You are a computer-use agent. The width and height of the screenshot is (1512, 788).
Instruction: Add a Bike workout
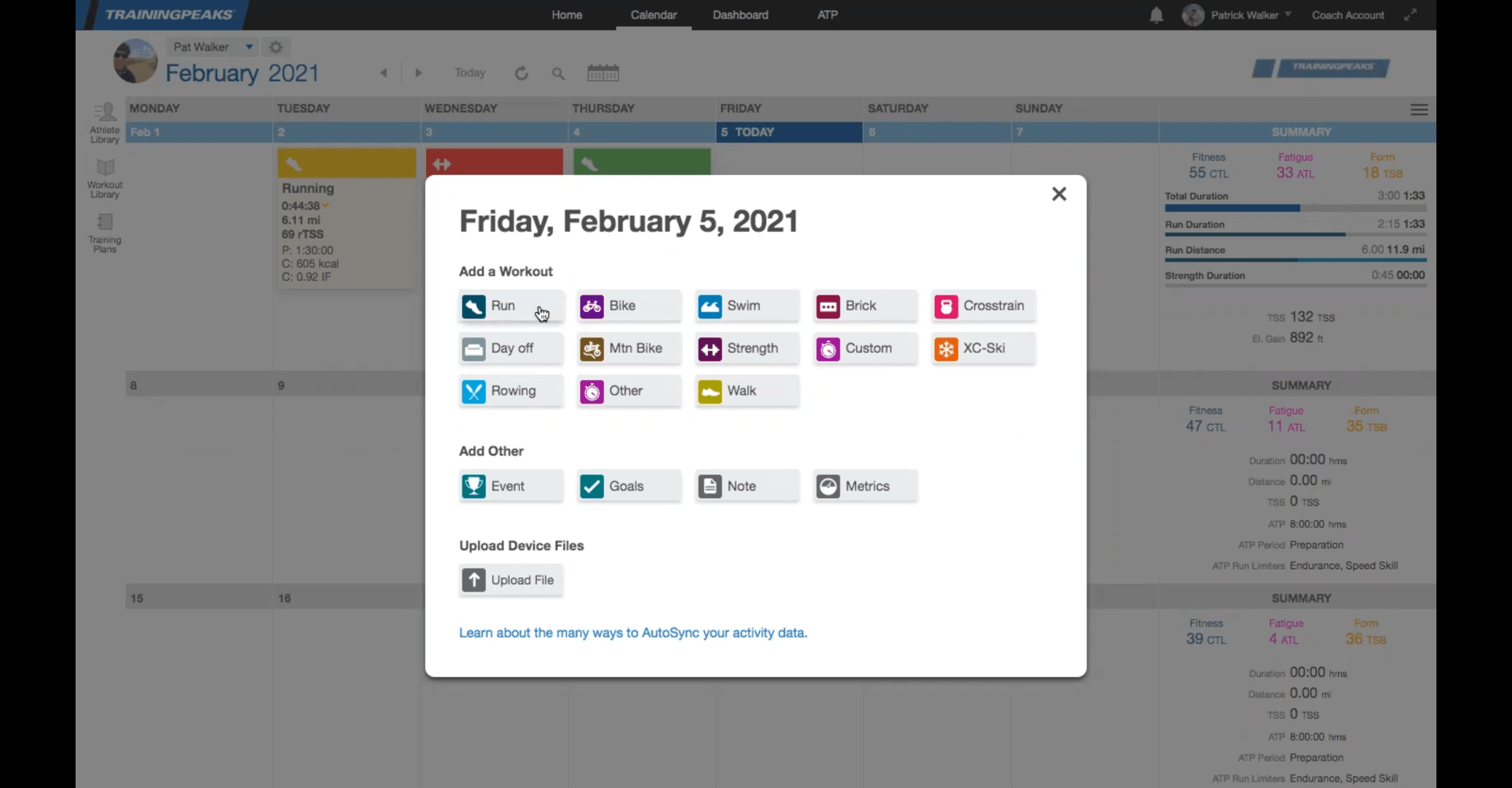pos(629,306)
